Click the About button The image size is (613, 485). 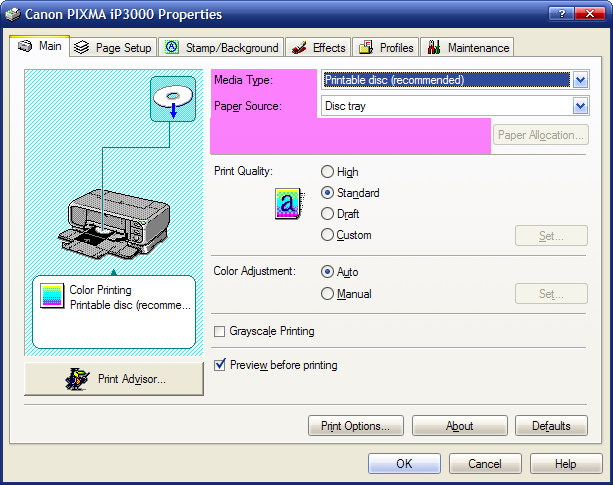coord(460,426)
